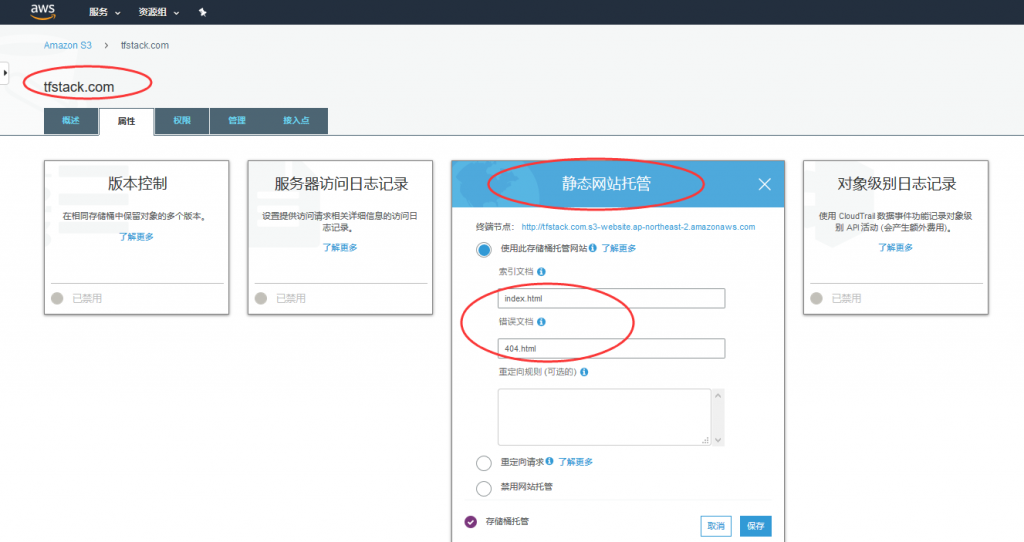
Task: Select the 禁用网站托管 radio option
Action: click(x=484, y=488)
